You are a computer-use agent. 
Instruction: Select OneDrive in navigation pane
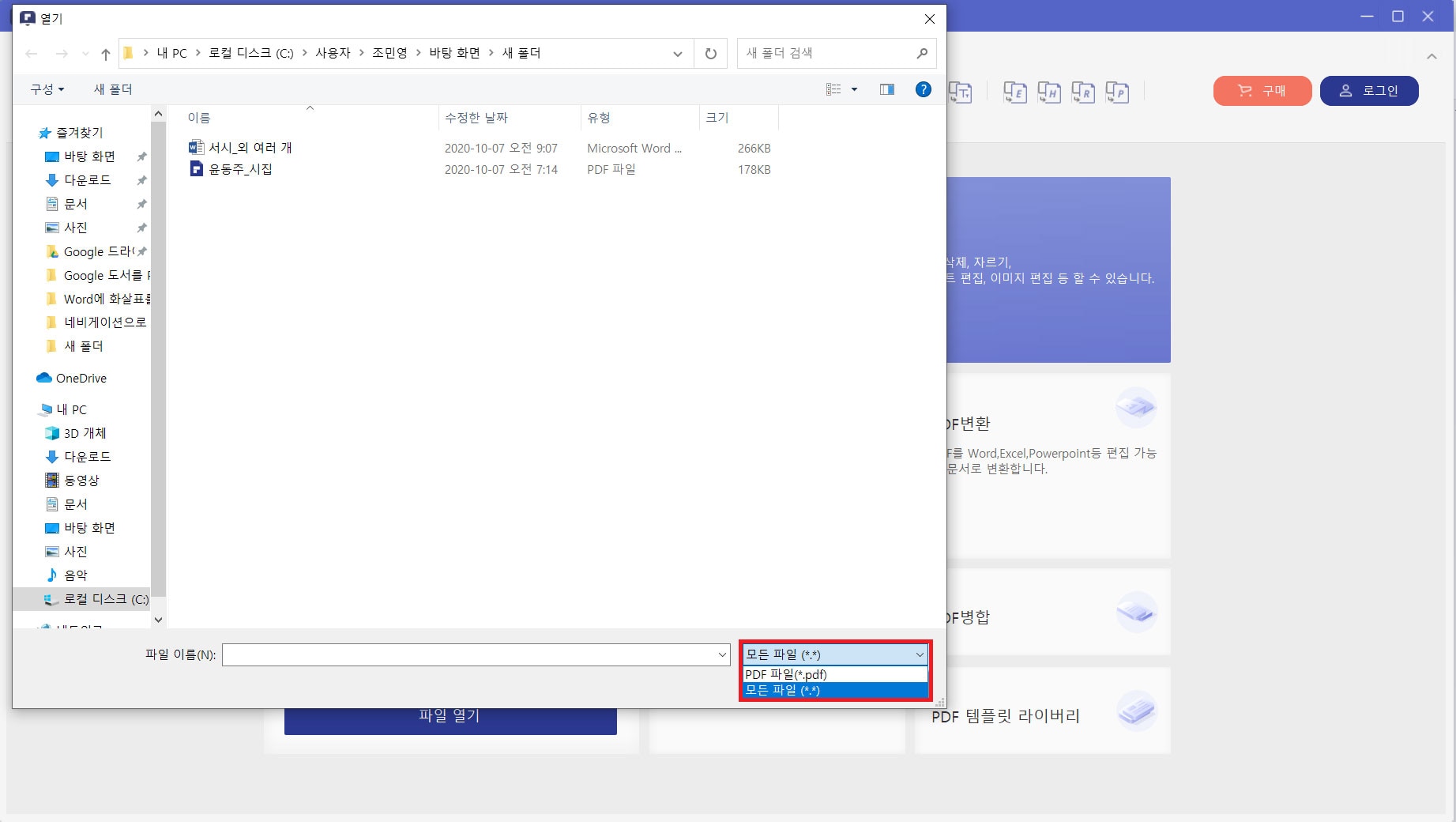(81, 378)
